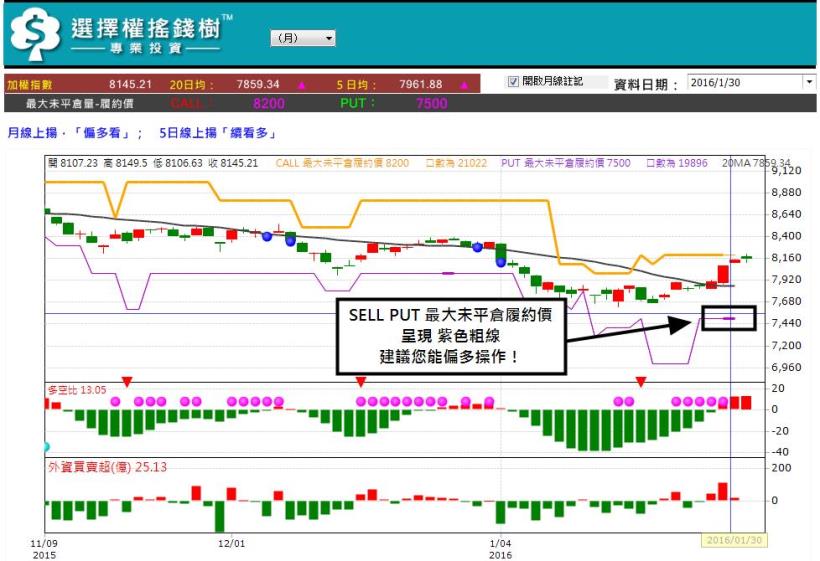820x561 pixels.
Task: Click the 外資買賣超(億) 25.13 label
Action: pyautogui.click(x=107, y=467)
